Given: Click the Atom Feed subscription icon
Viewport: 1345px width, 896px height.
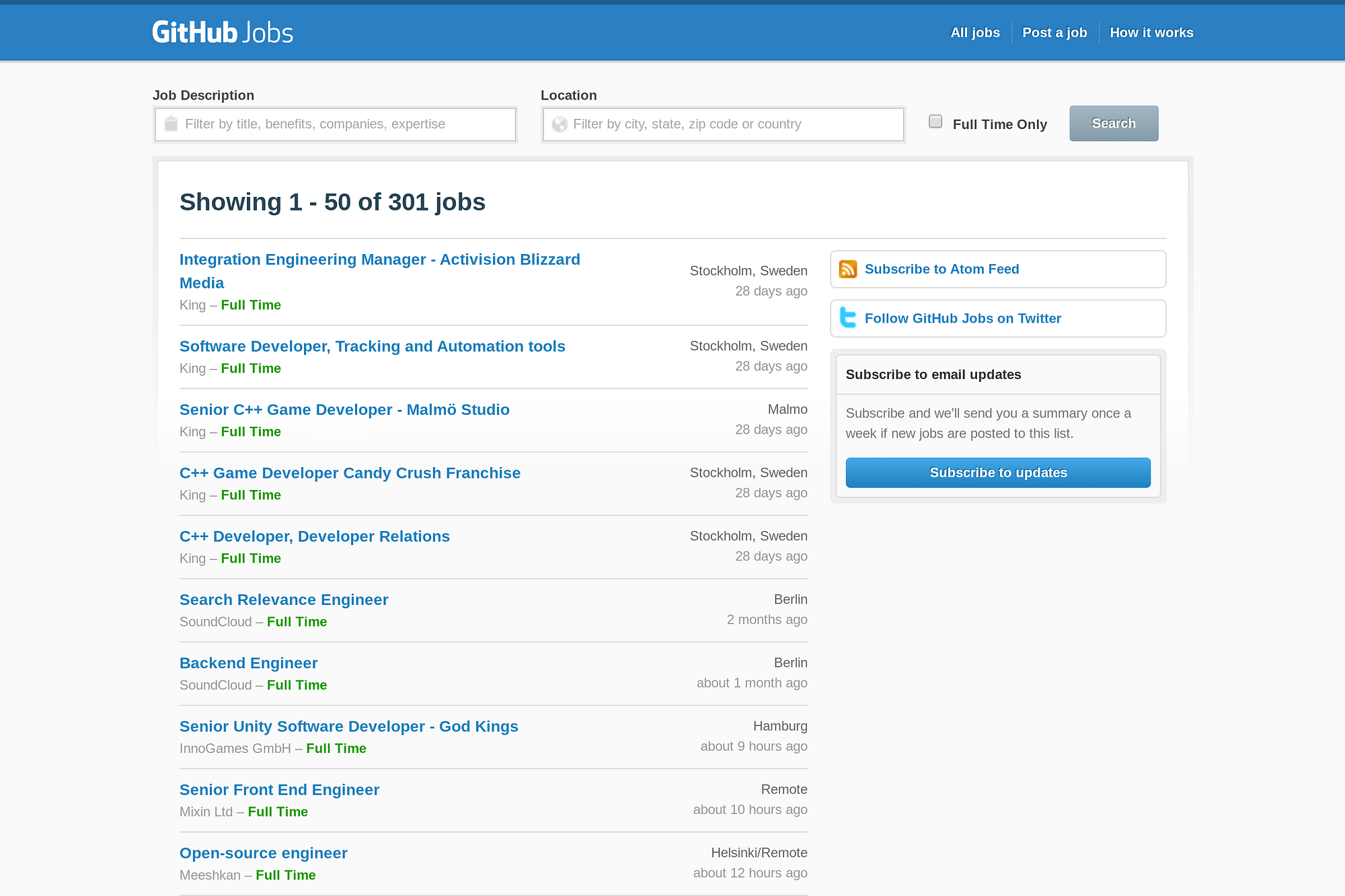Looking at the screenshot, I should tap(849, 269).
